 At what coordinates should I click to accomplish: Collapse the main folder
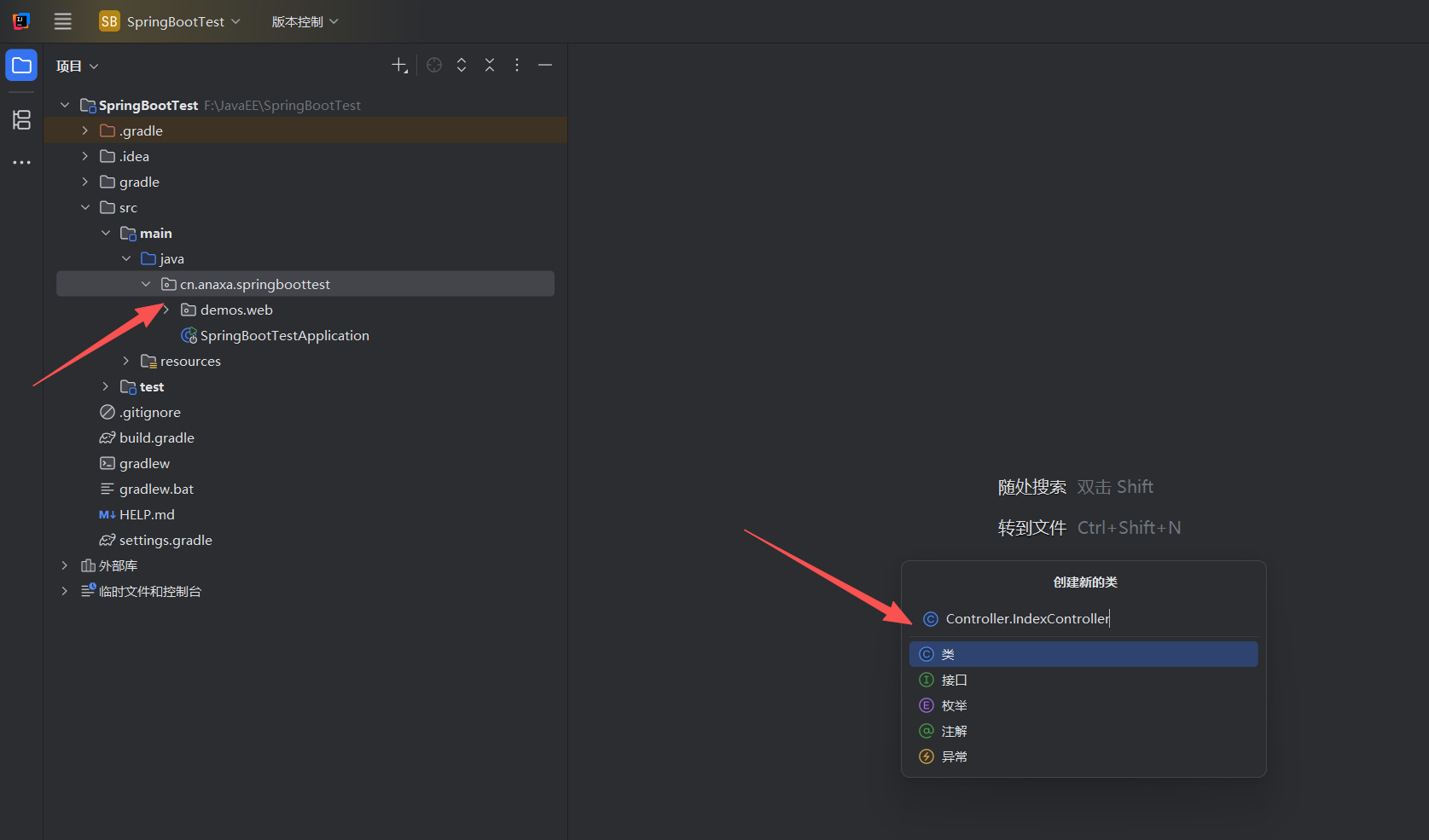[106, 233]
